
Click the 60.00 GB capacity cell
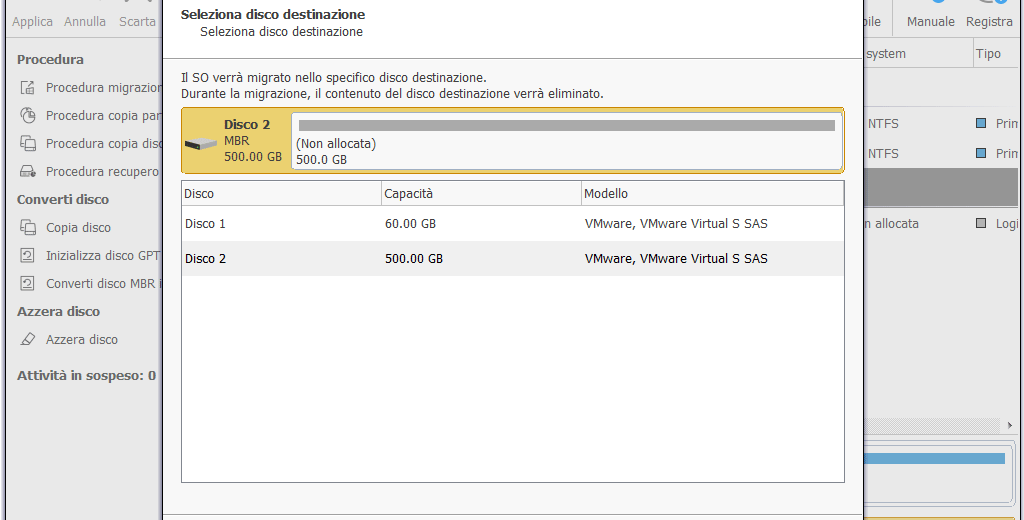pos(410,223)
